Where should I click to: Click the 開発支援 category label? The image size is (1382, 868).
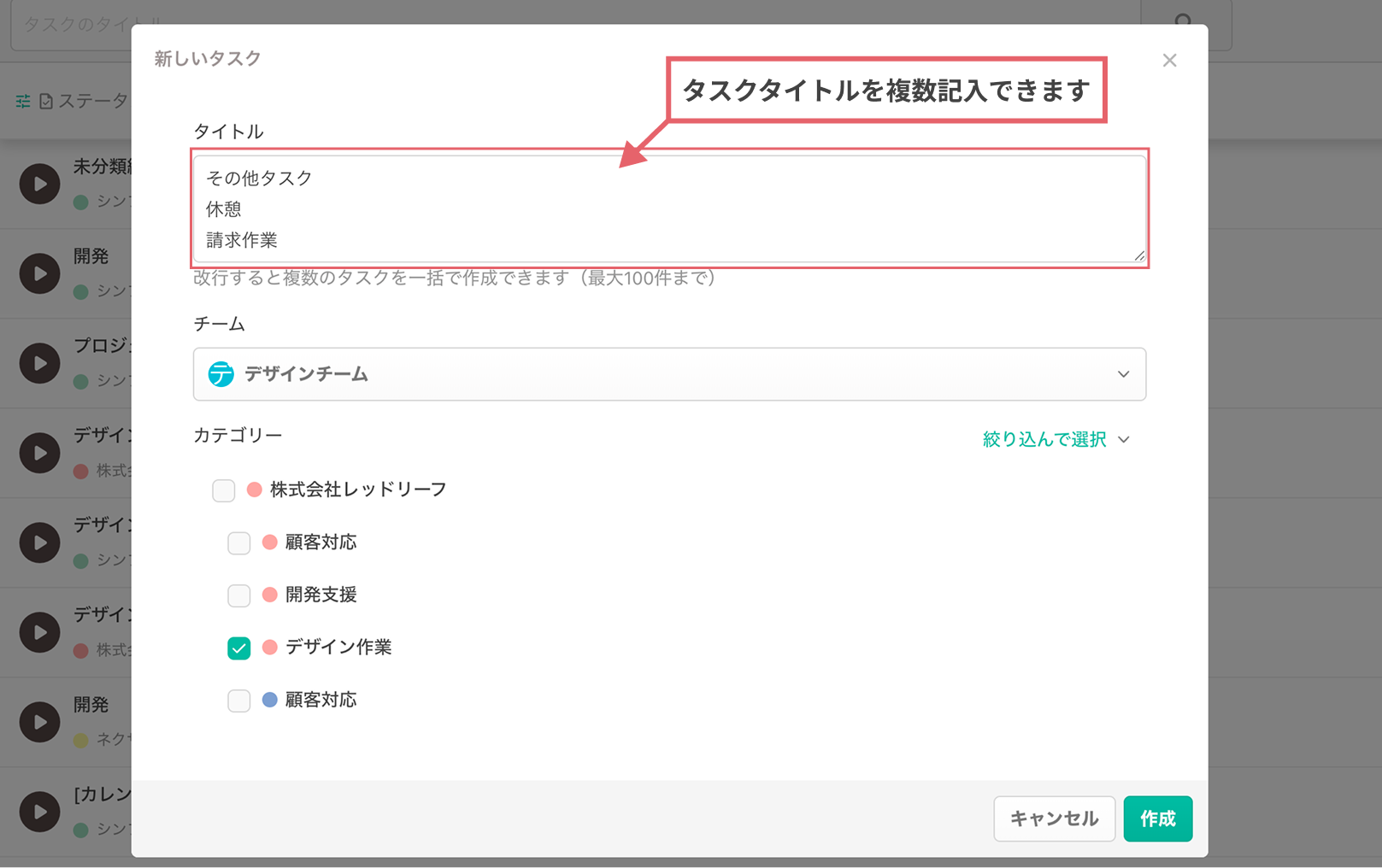321,595
